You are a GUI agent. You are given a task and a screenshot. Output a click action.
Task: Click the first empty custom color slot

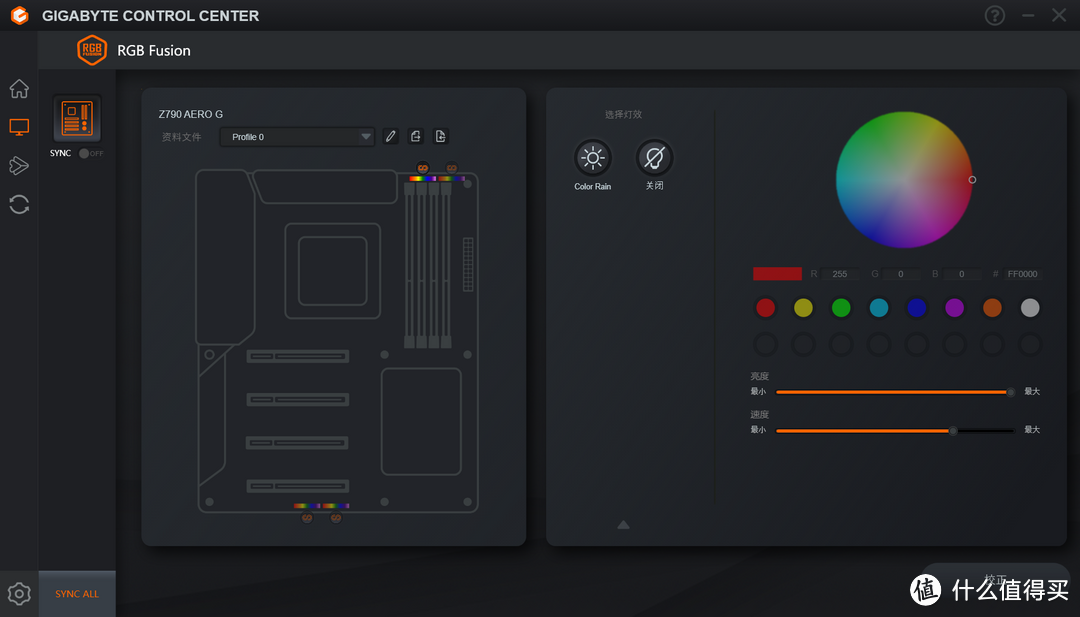765,344
